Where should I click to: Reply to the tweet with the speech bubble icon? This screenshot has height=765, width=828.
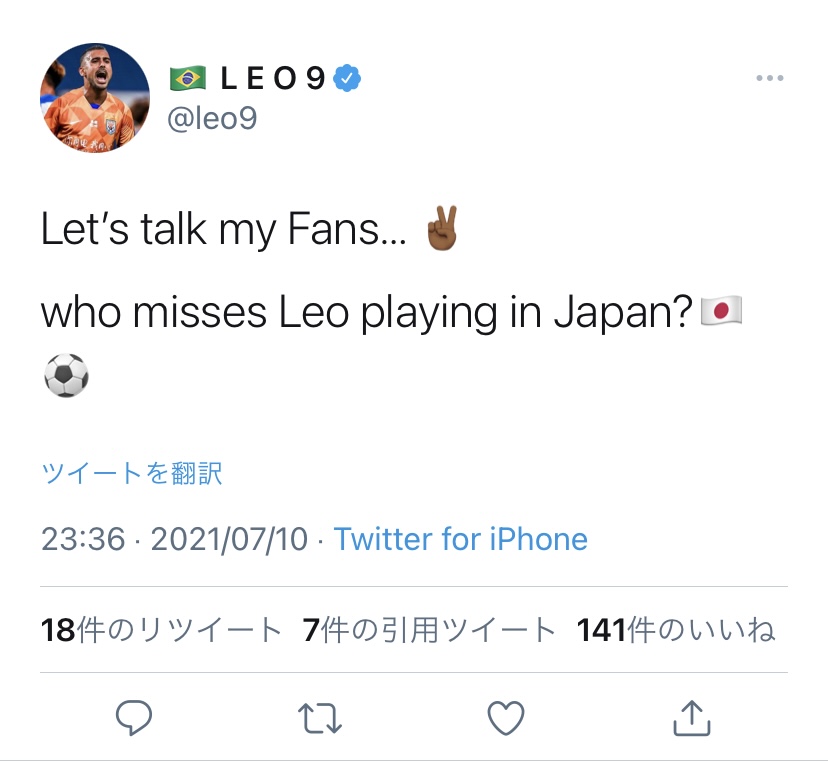tap(133, 717)
